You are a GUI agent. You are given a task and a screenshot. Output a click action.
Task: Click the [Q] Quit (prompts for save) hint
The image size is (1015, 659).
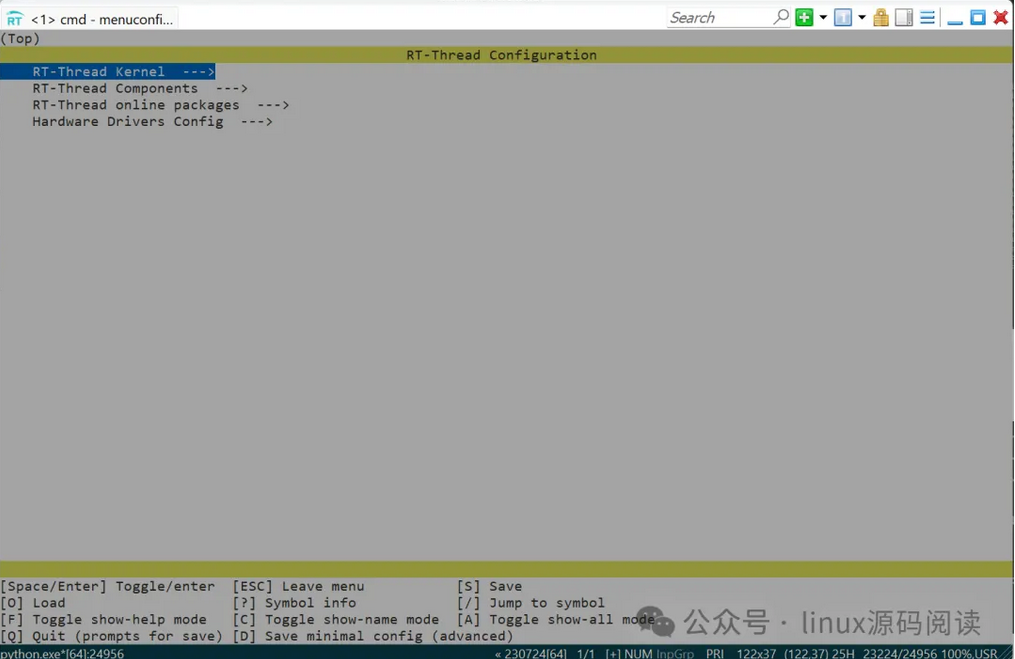111,636
